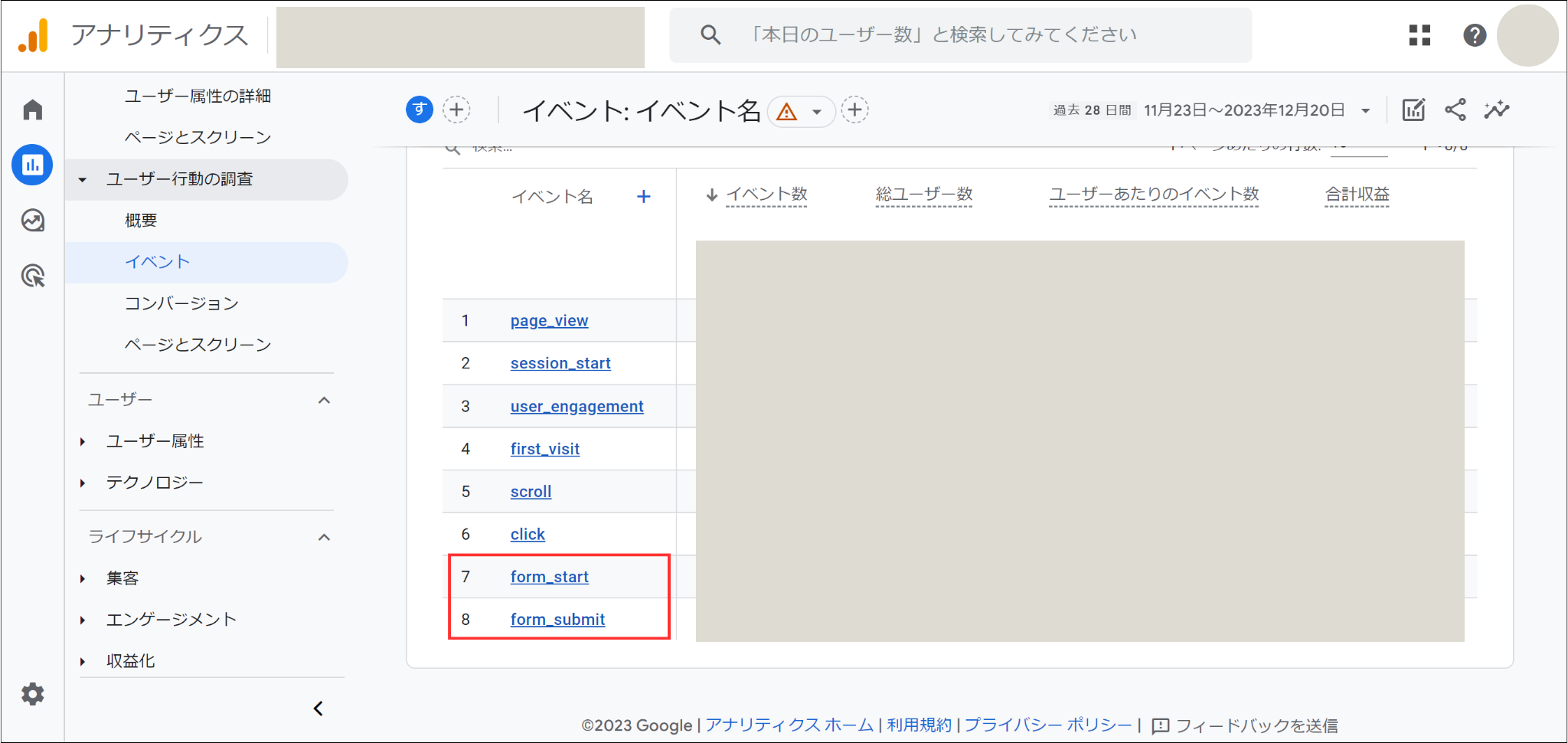Open the Admin settings gear
The image size is (1568, 743).
32,694
